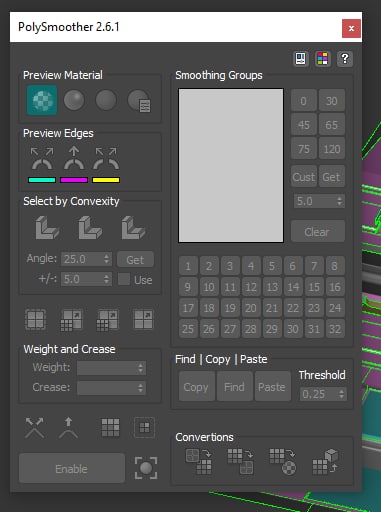Open the custom preview material settings
The height and width of the screenshot is (512, 381).
click(139, 101)
